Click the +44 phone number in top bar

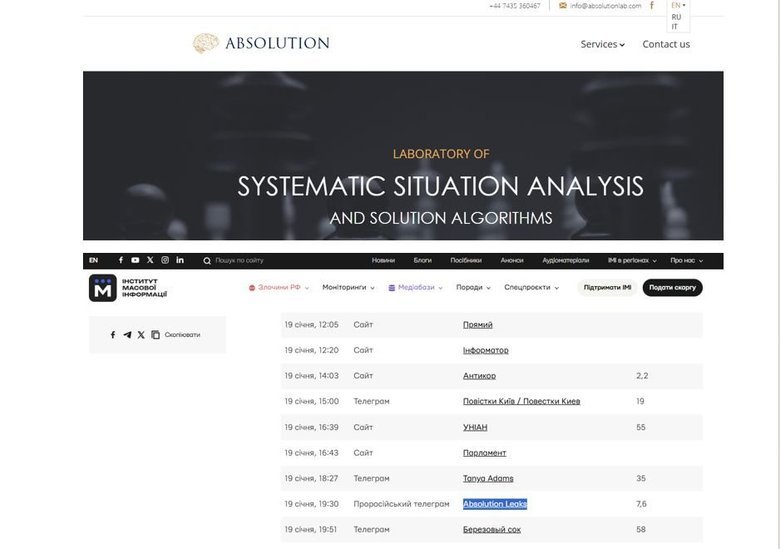[514, 5]
